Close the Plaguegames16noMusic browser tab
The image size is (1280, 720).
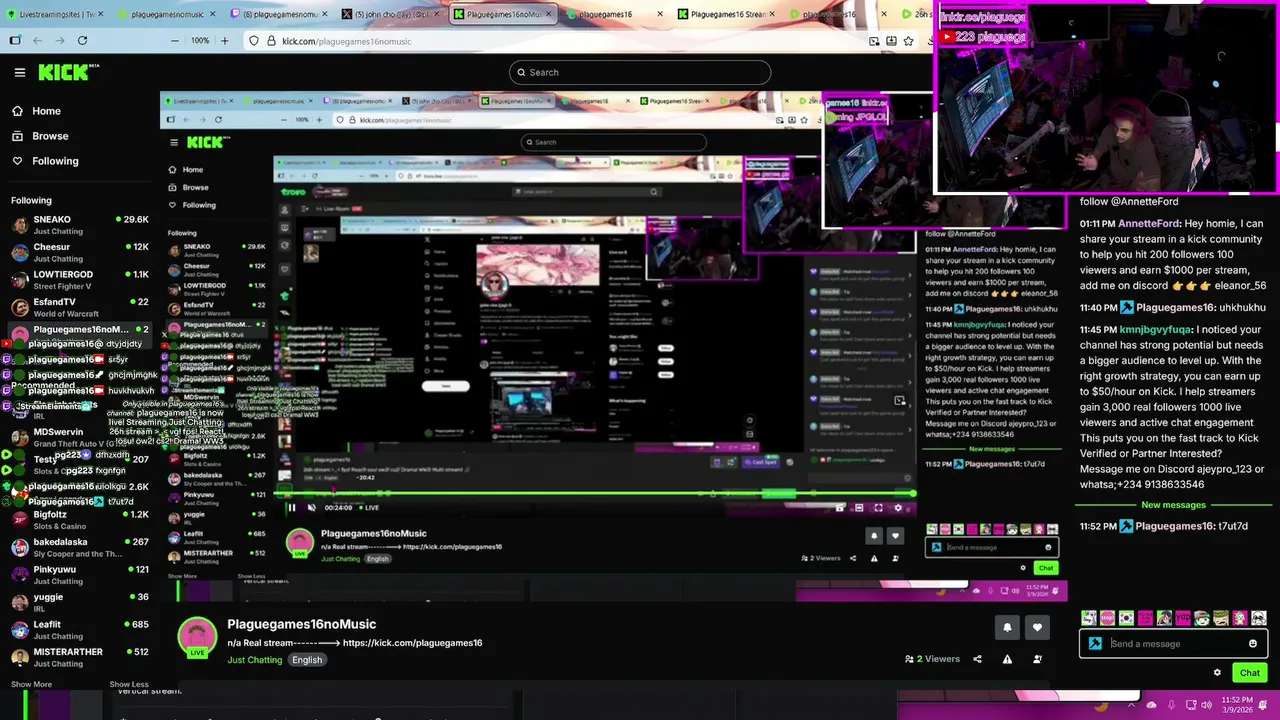pyautogui.click(x=549, y=14)
